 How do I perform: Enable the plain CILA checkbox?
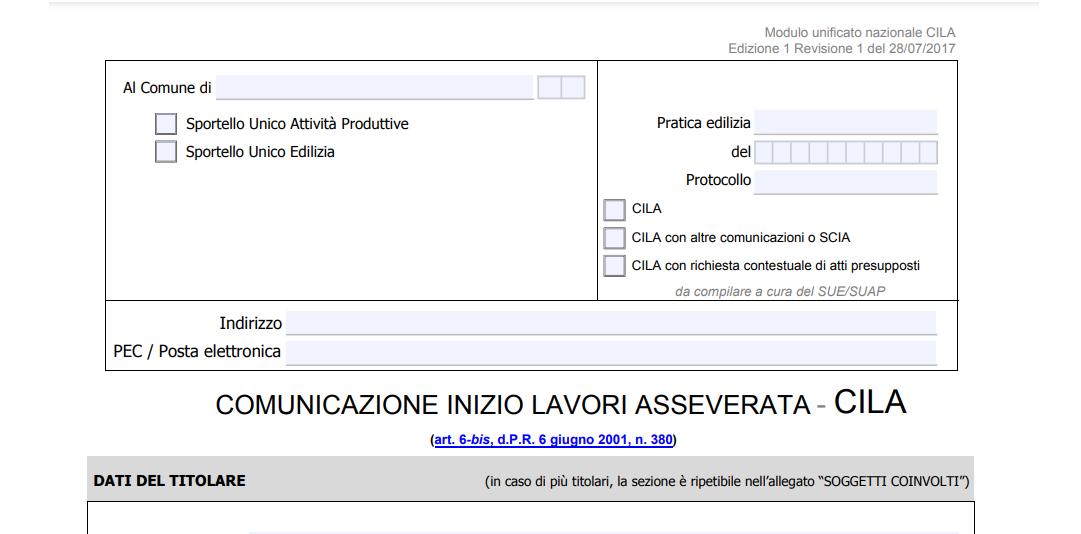615,210
